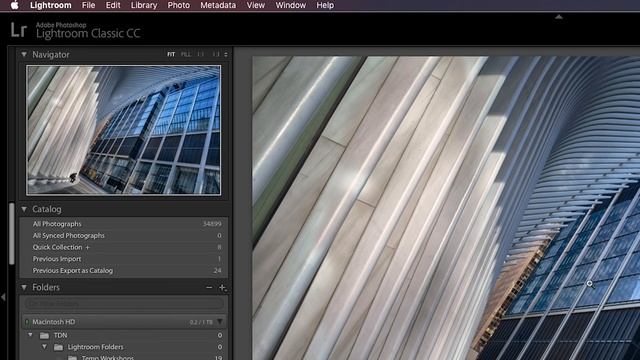The image size is (640, 360).
Task: Open Macintosh HD volume dropdown arrow
Action: click(220, 322)
